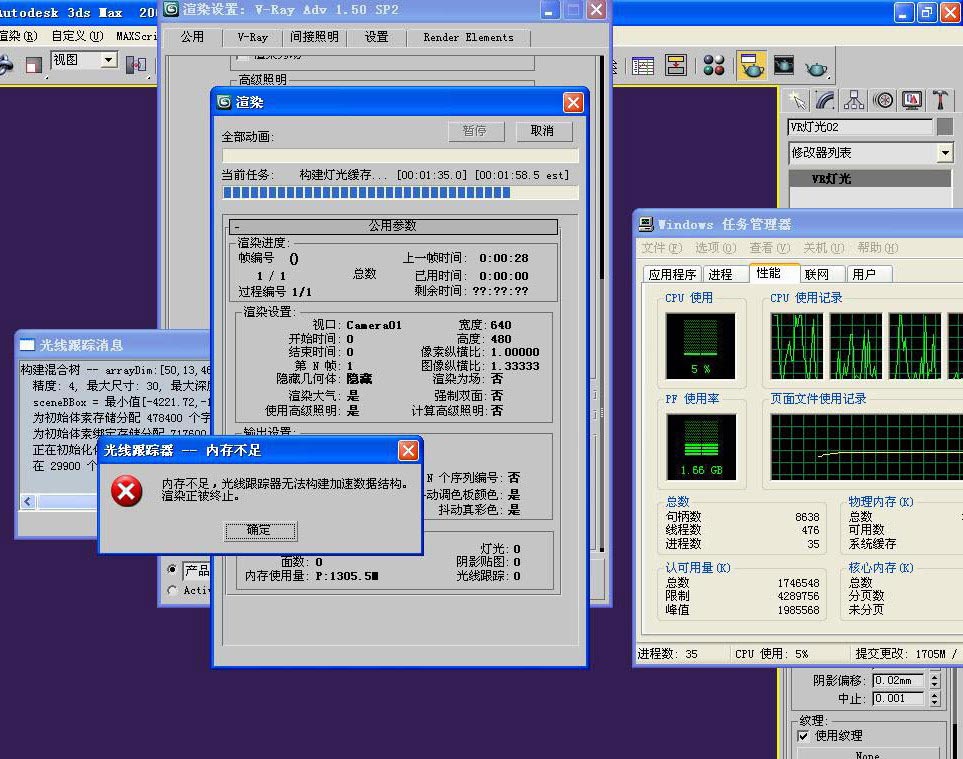This screenshot has width=963, height=759.
Task: Switch to the Display command panel
Action: (x=912, y=99)
